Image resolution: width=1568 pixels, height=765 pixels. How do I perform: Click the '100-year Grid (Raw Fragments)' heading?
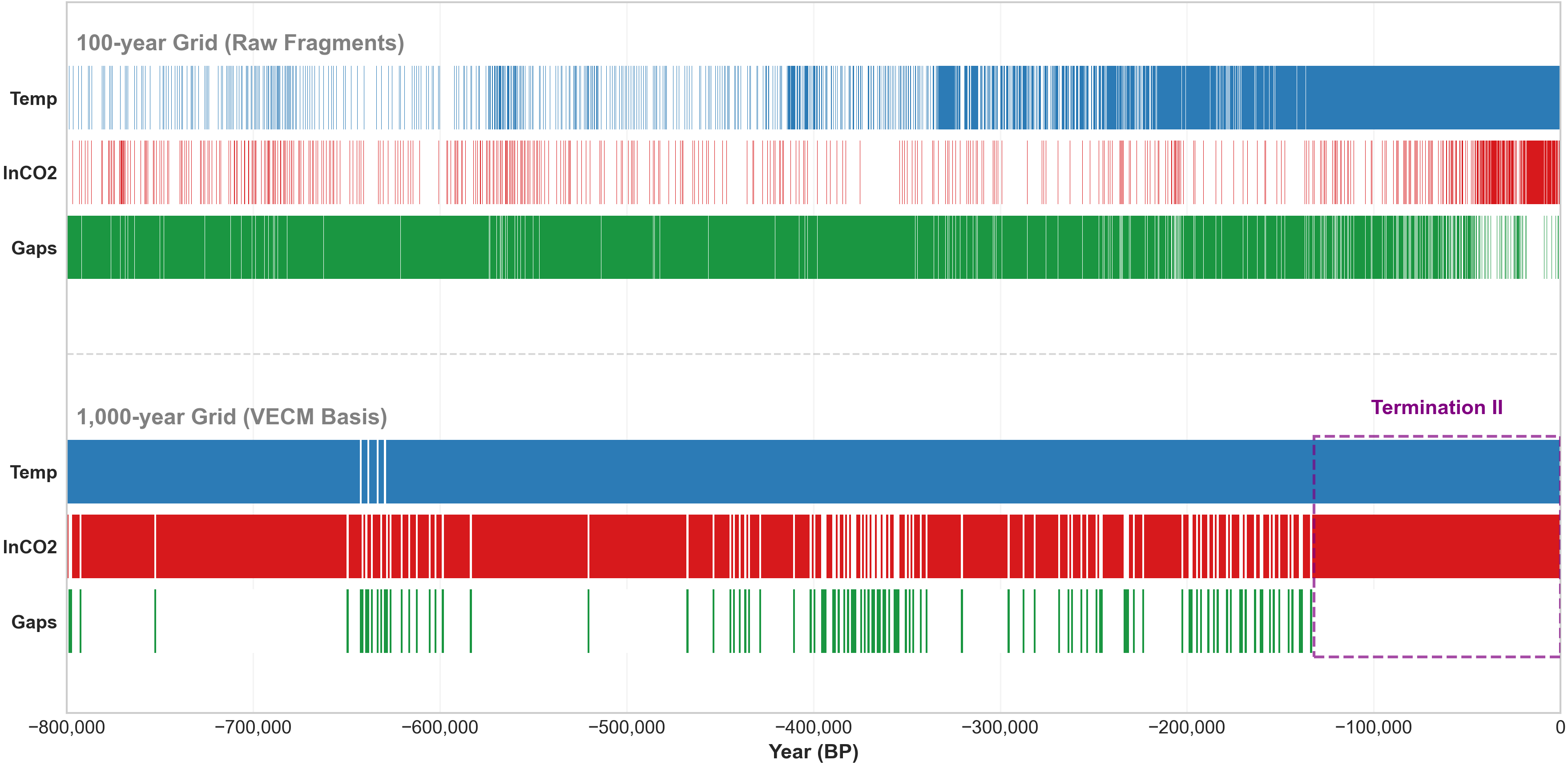(x=240, y=43)
